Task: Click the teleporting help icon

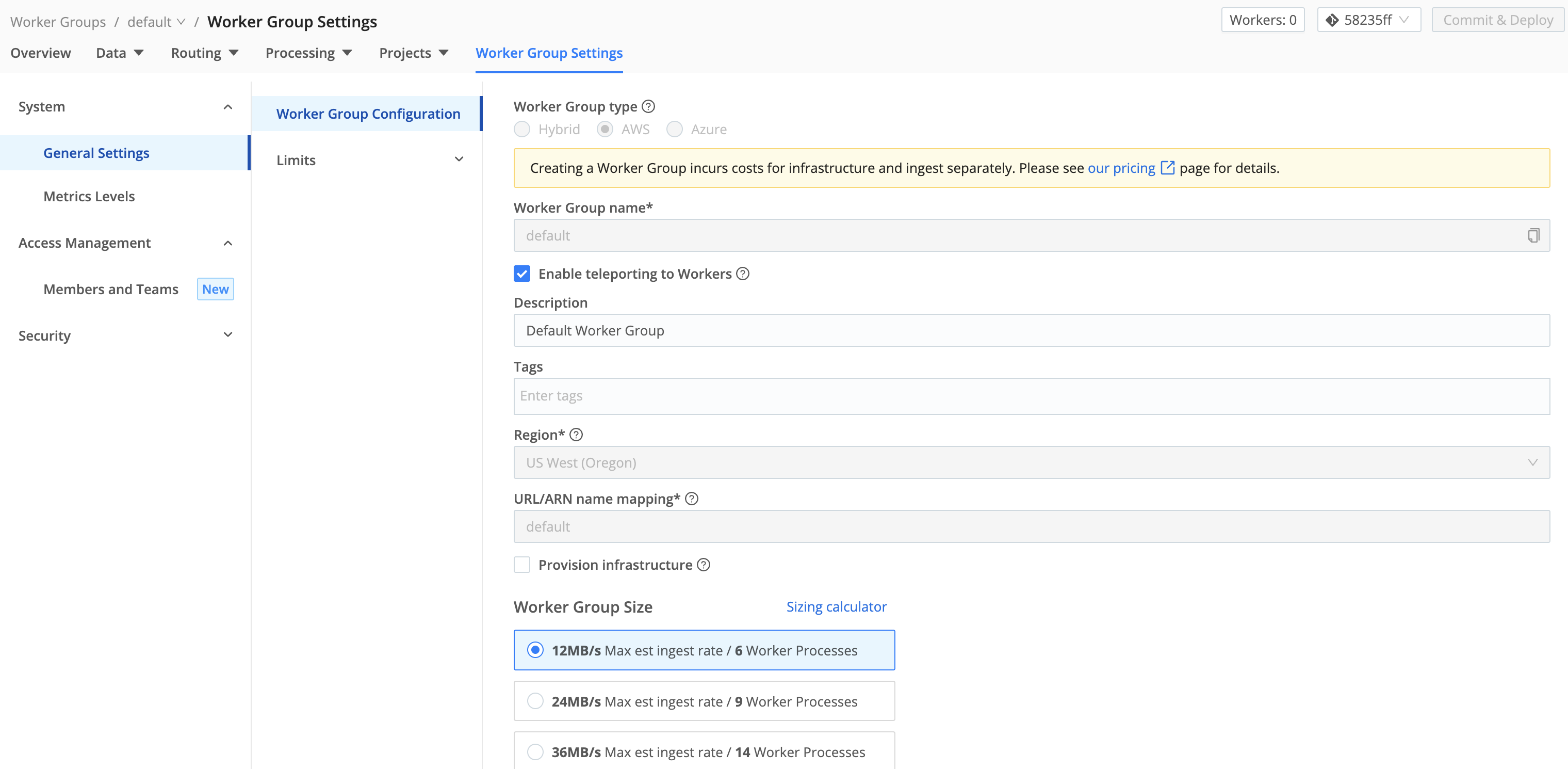Action: click(743, 274)
